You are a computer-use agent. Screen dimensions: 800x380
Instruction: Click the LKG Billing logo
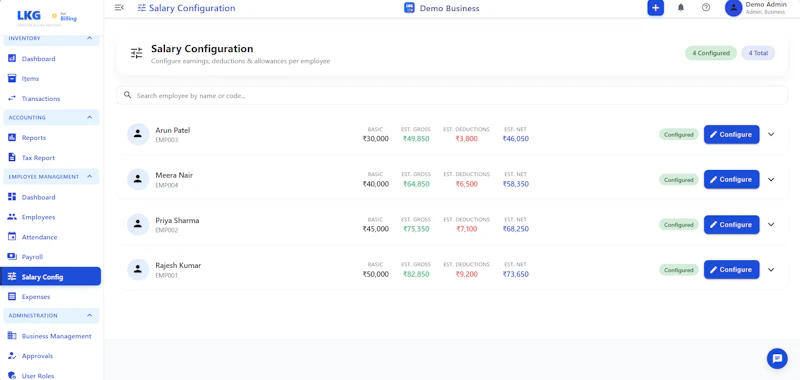(x=46, y=17)
